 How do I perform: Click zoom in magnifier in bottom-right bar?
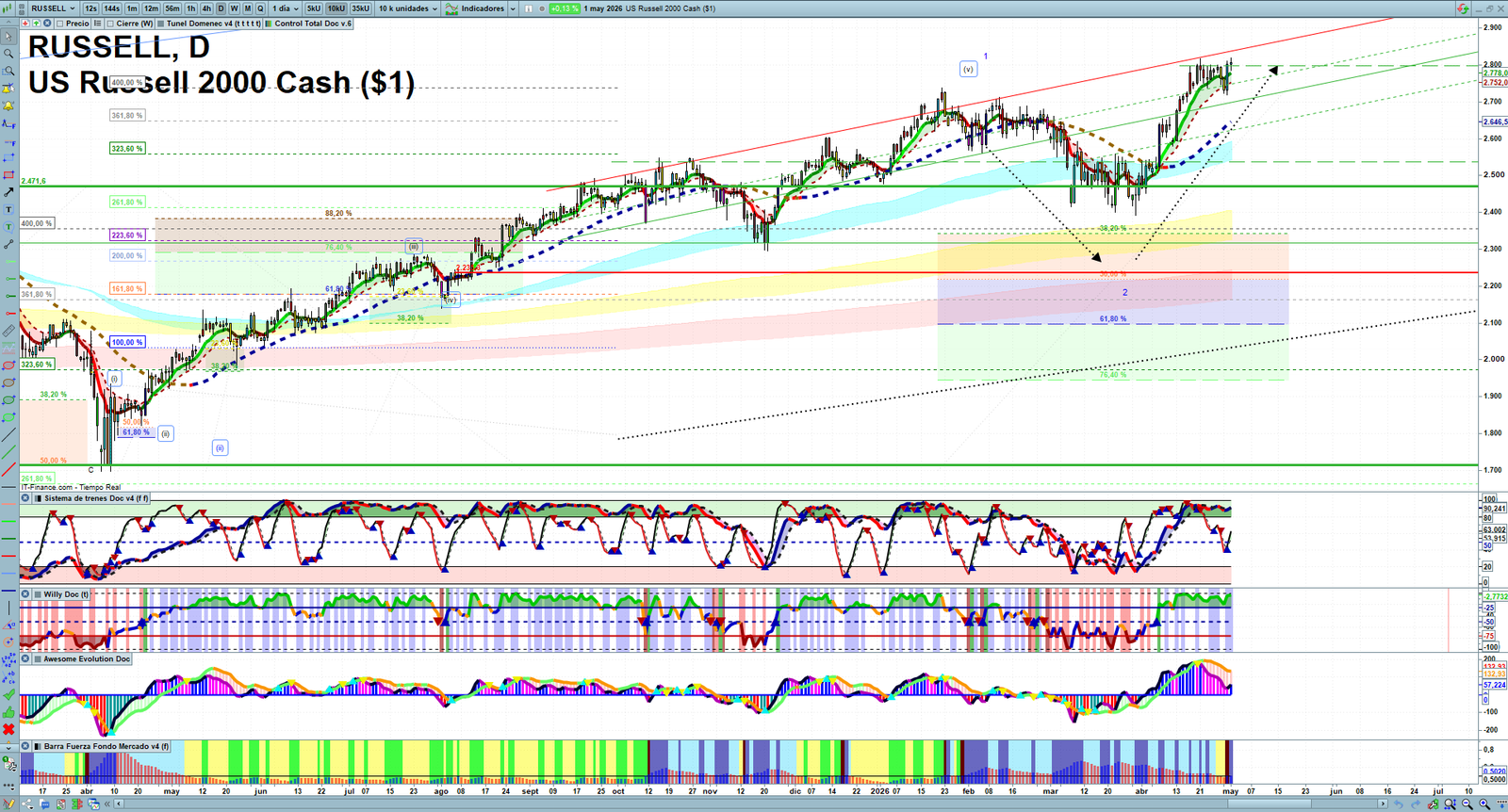coord(1484,804)
